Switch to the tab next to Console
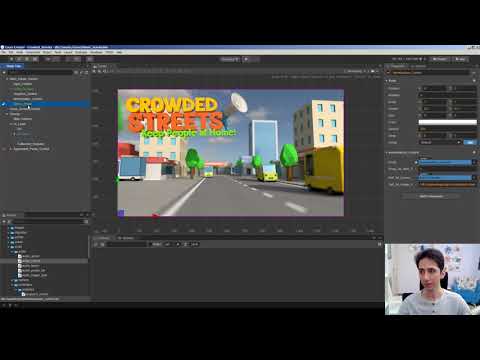 coord(126,238)
